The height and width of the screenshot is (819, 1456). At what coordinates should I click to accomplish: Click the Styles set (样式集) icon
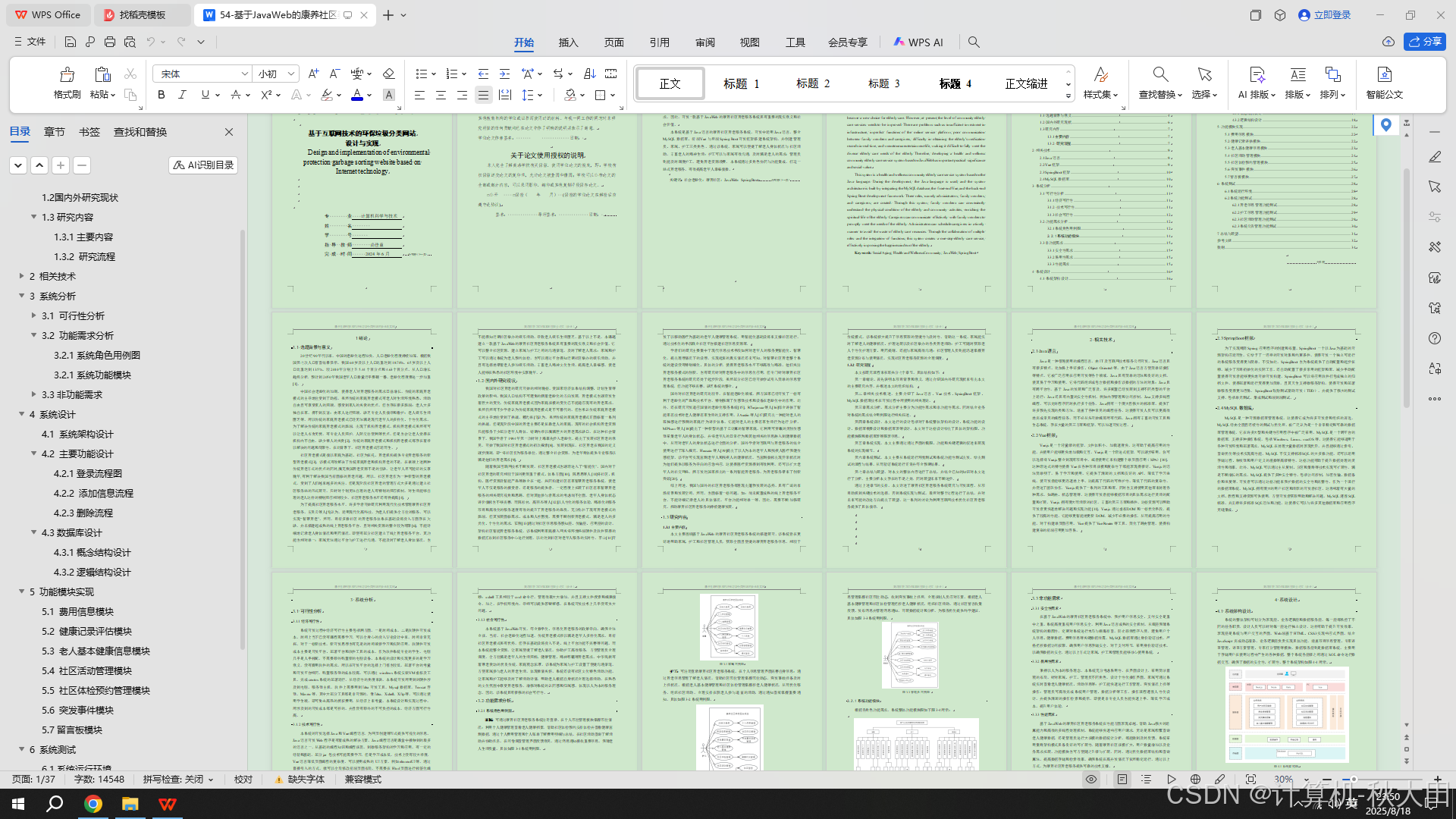[x=1100, y=83]
